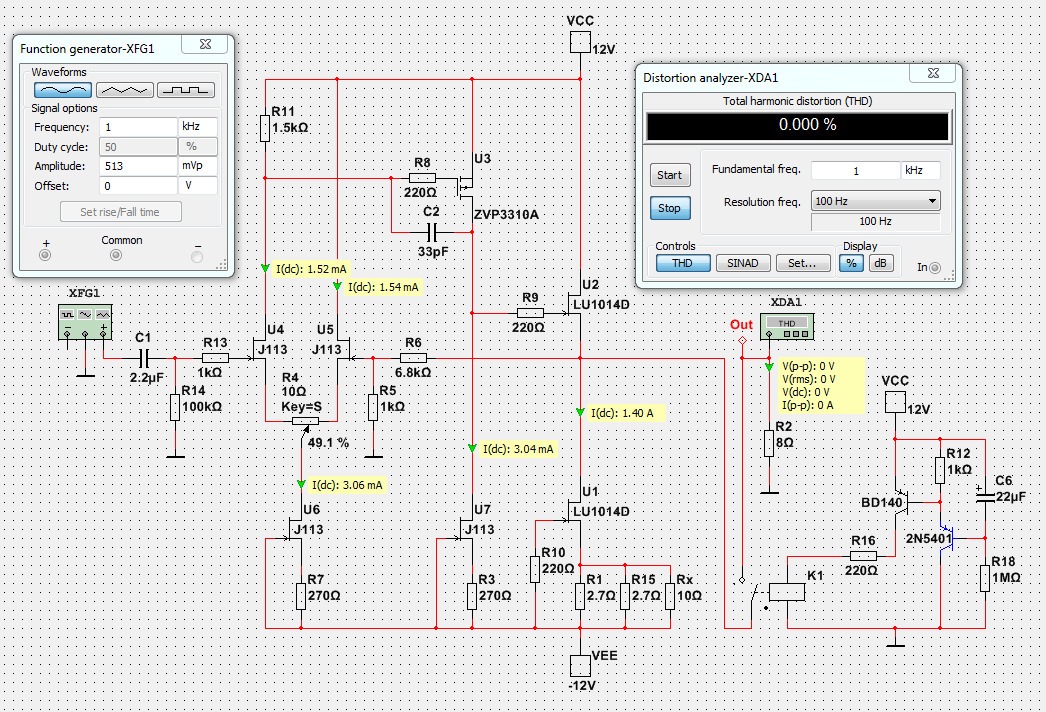Click the Out probe connector
The image size is (1046, 712).
[x=742, y=340]
